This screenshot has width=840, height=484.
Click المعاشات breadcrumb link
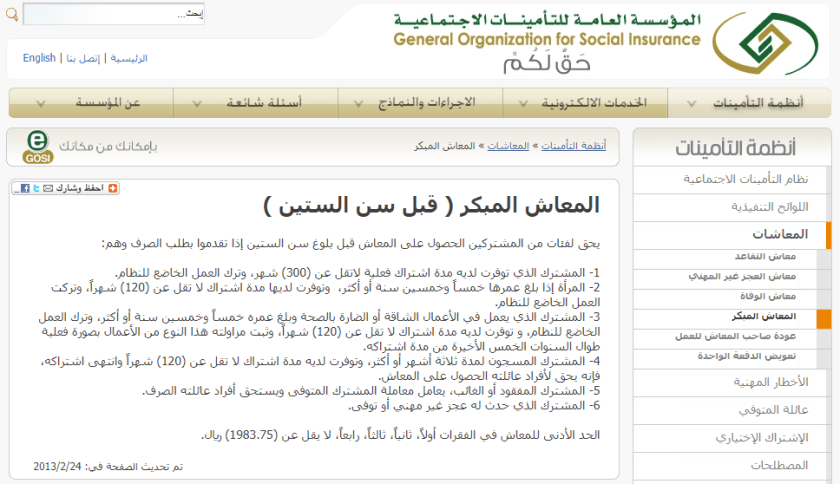tap(508, 146)
